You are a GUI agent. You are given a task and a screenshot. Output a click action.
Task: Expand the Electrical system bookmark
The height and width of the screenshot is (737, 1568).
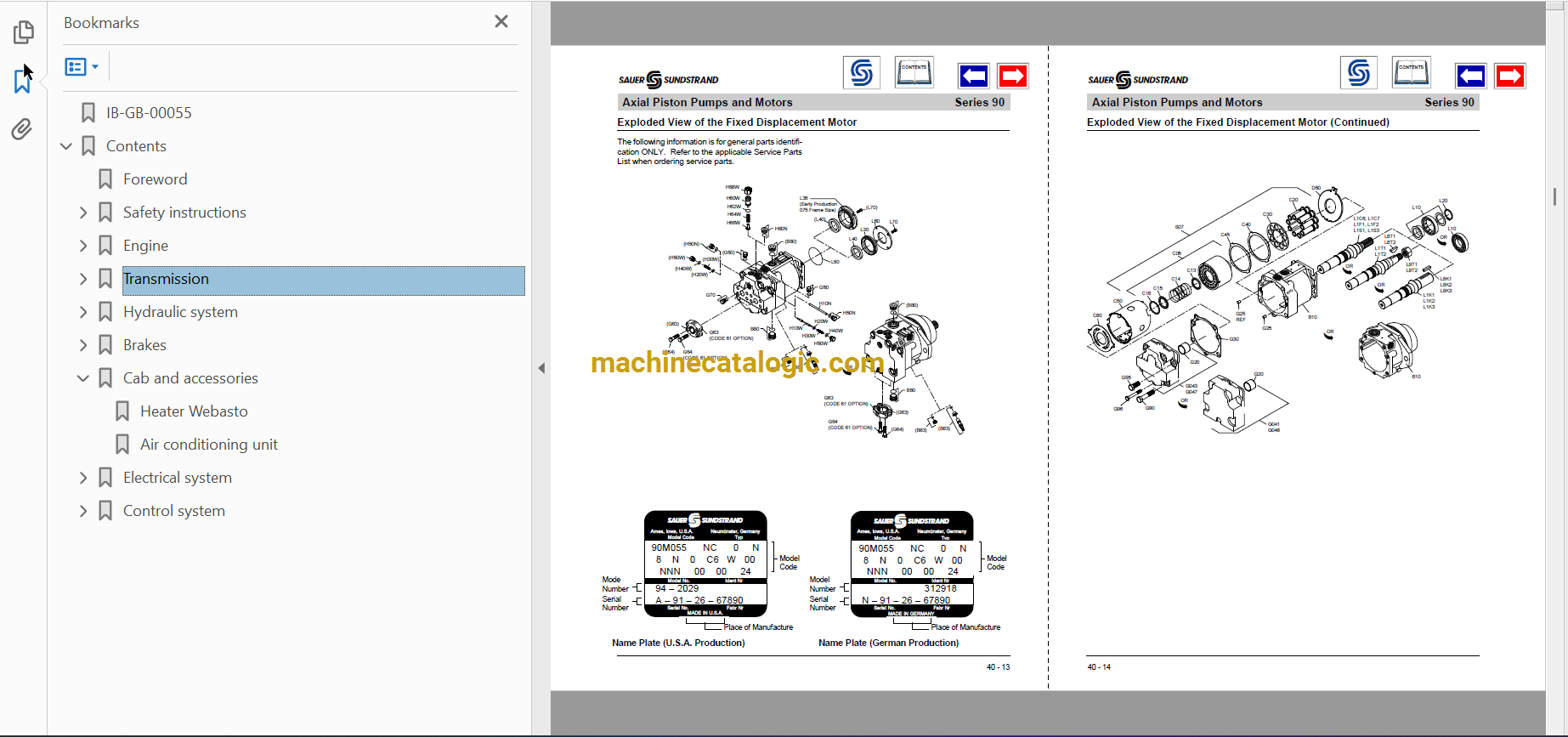(x=83, y=478)
